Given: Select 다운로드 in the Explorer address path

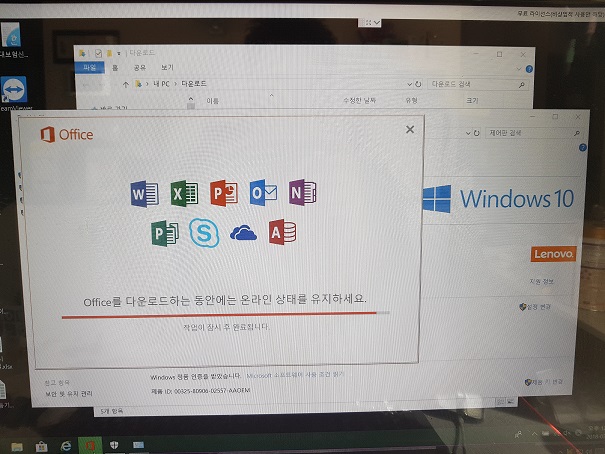Looking at the screenshot, I should (x=194, y=84).
